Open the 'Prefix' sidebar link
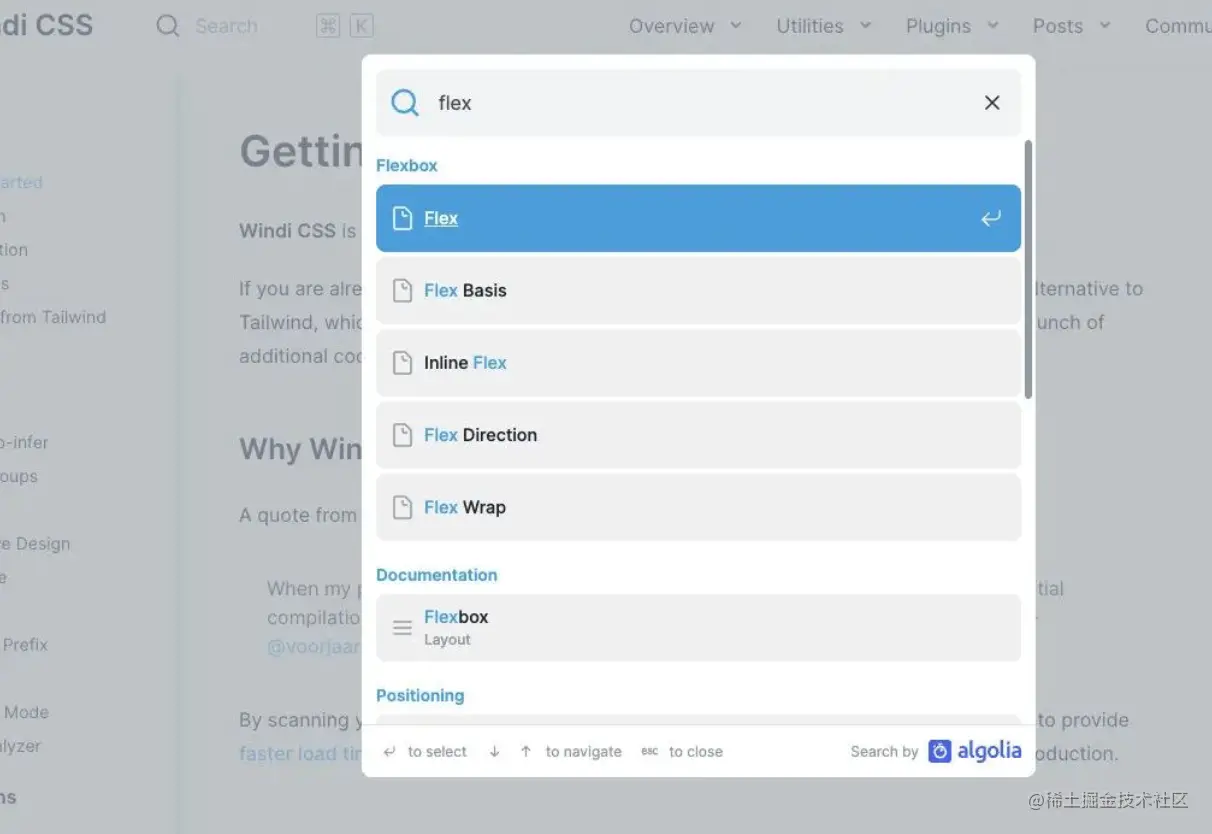Viewport: 1212px width, 834px height. 25,645
